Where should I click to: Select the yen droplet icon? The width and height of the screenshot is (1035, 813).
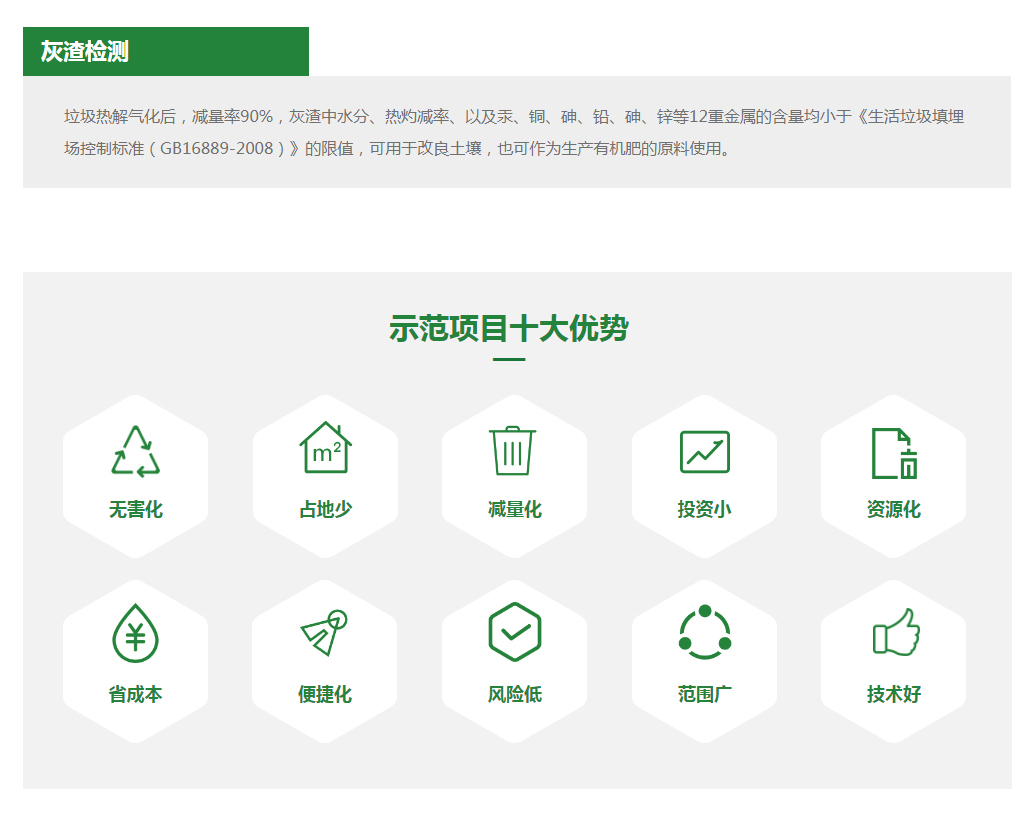click(x=135, y=633)
